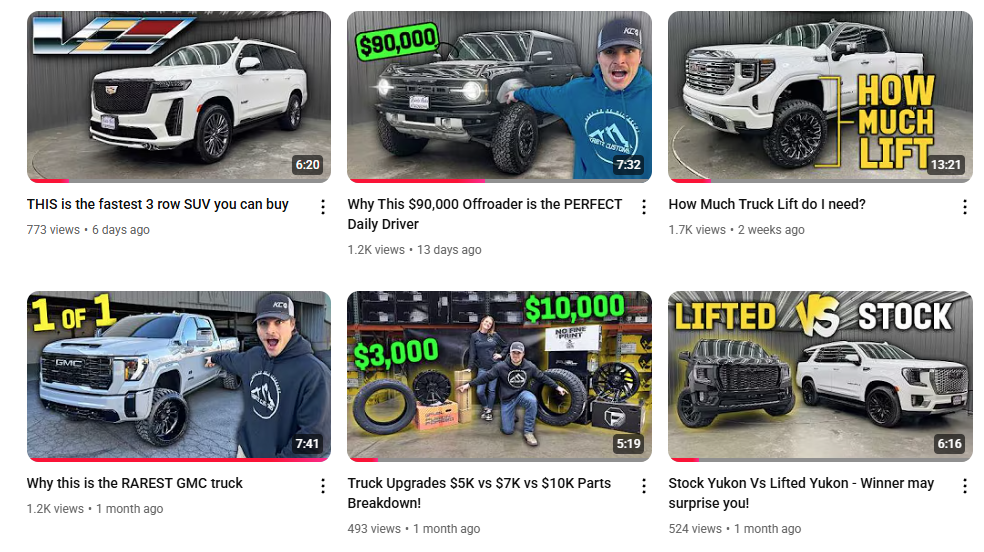Open the $3,000 vs $10,000 wheels thumbnail

pos(500,376)
